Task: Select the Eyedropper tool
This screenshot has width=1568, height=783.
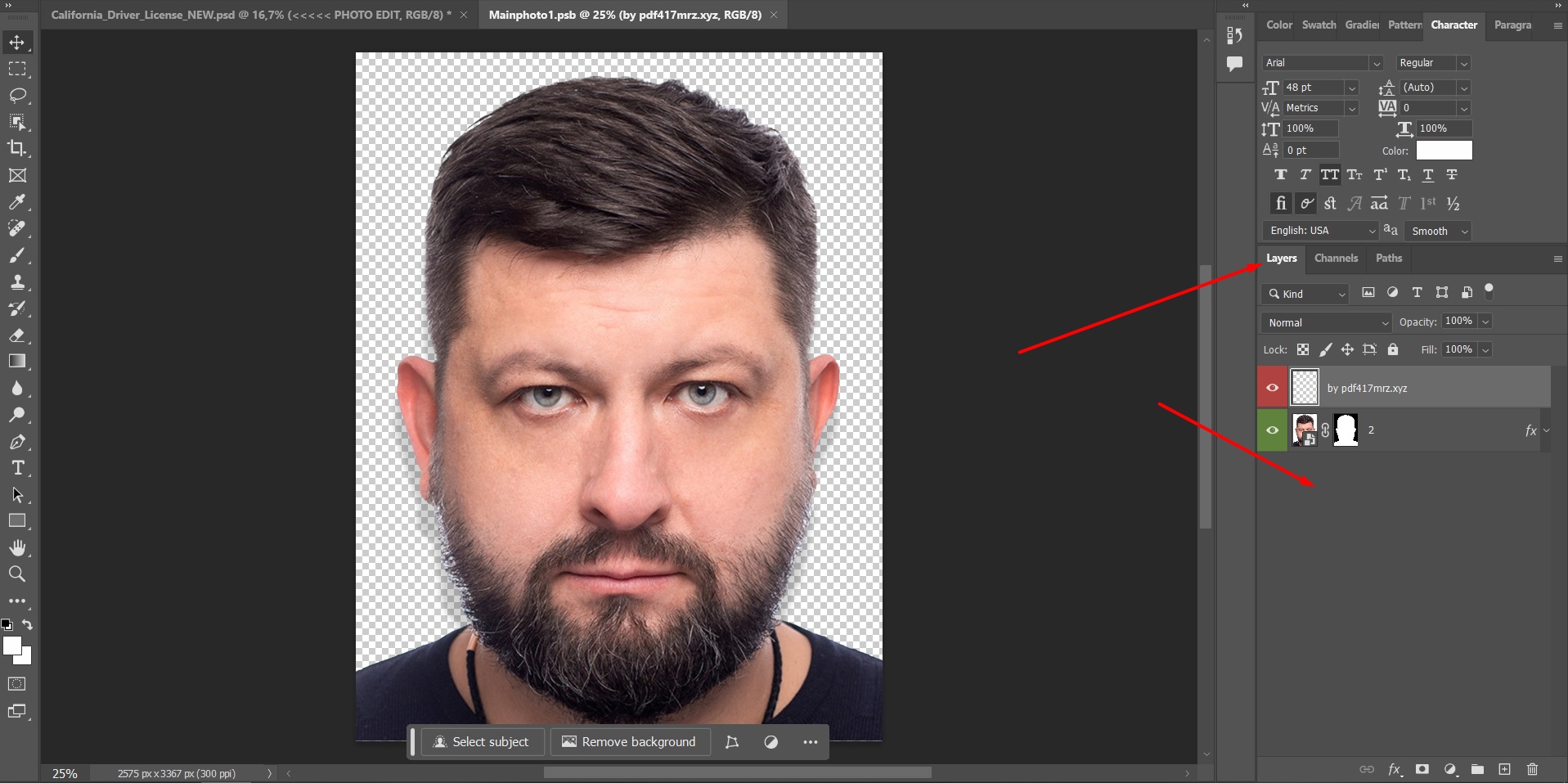Action: tap(17, 202)
